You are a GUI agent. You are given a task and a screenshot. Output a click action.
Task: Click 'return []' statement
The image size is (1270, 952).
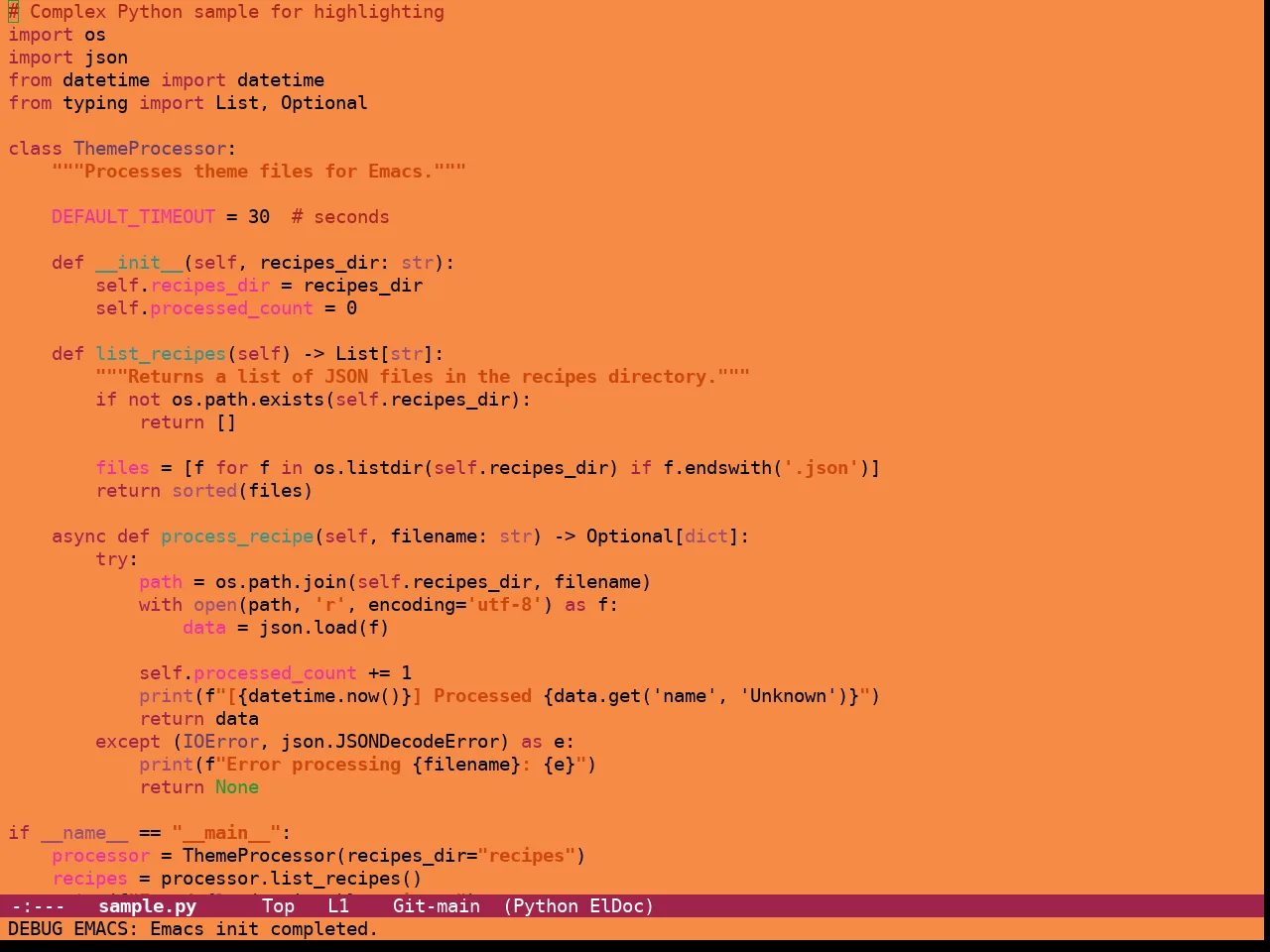189,422
